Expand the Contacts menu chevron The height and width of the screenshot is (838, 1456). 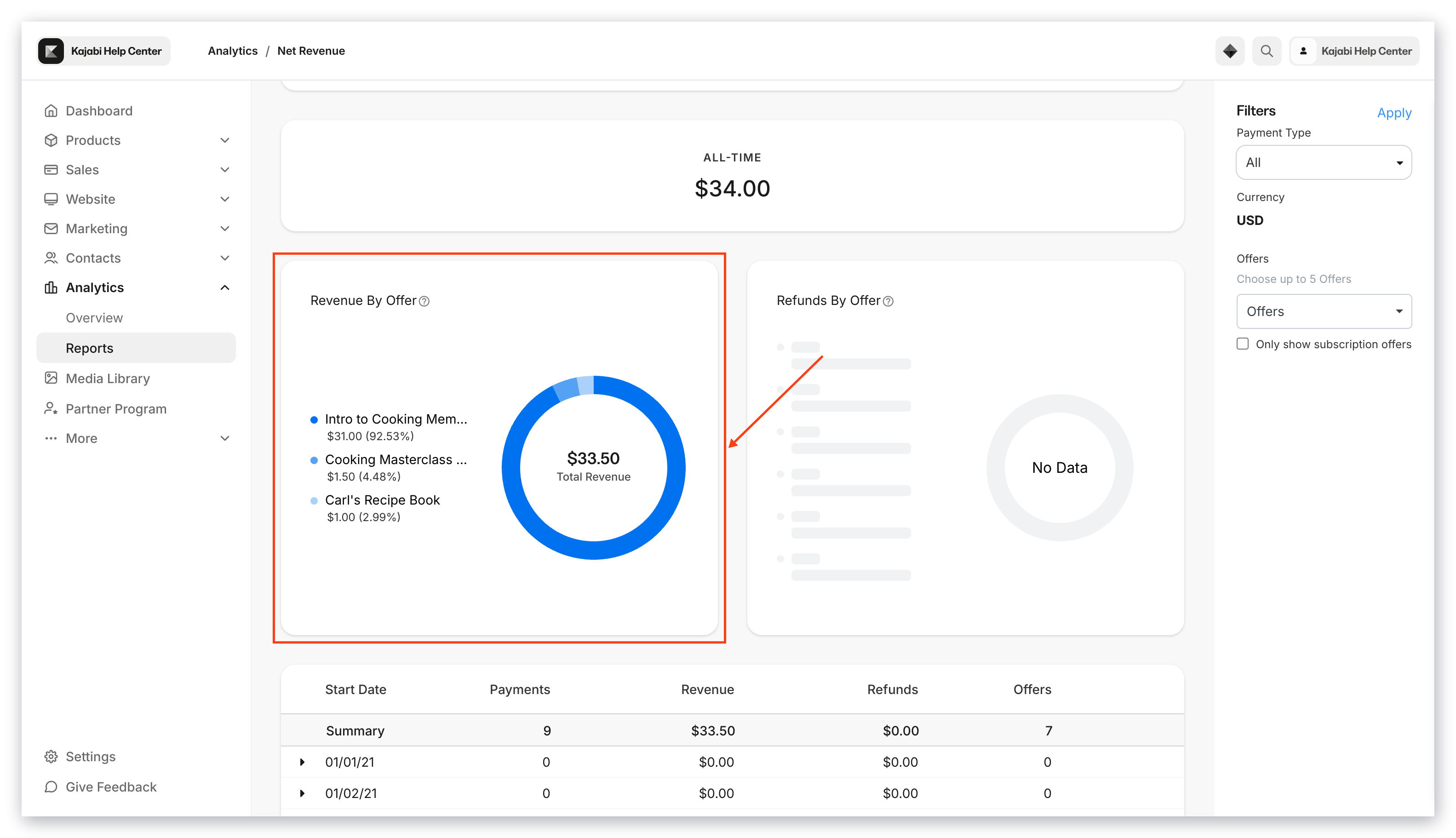[224, 258]
